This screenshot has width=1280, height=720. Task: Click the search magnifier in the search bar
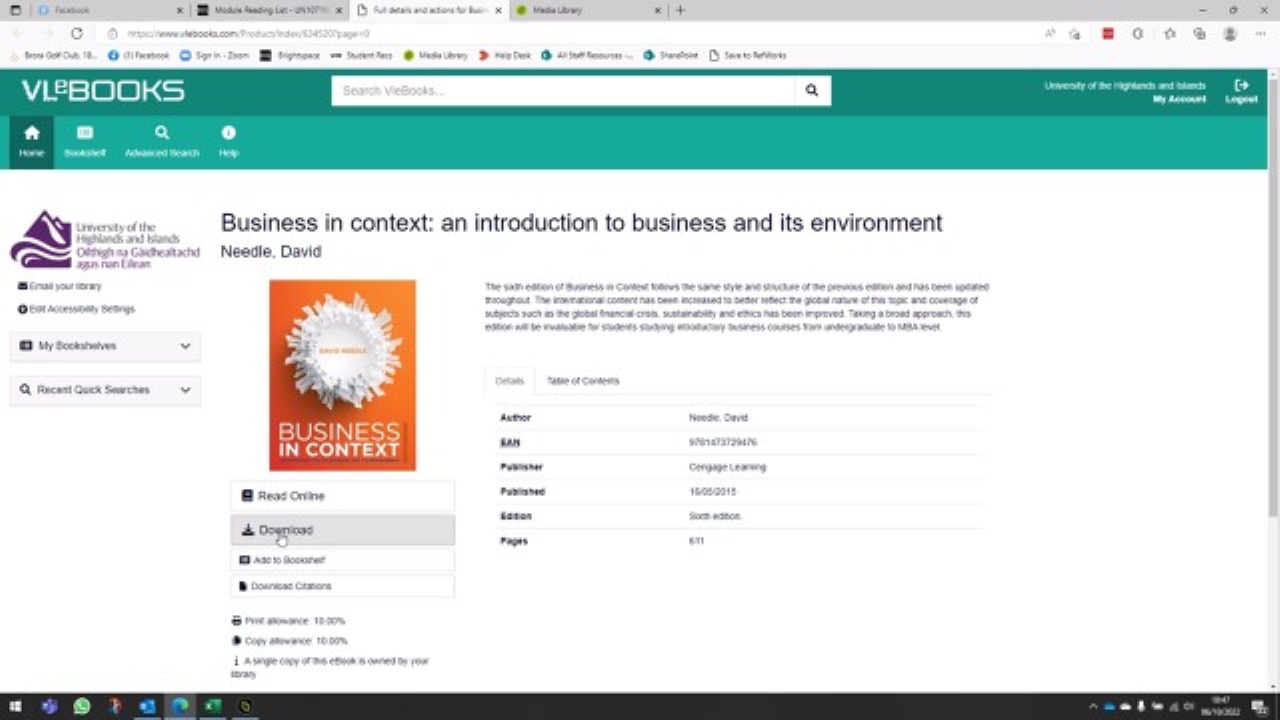pyautogui.click(x=811, y=90)
